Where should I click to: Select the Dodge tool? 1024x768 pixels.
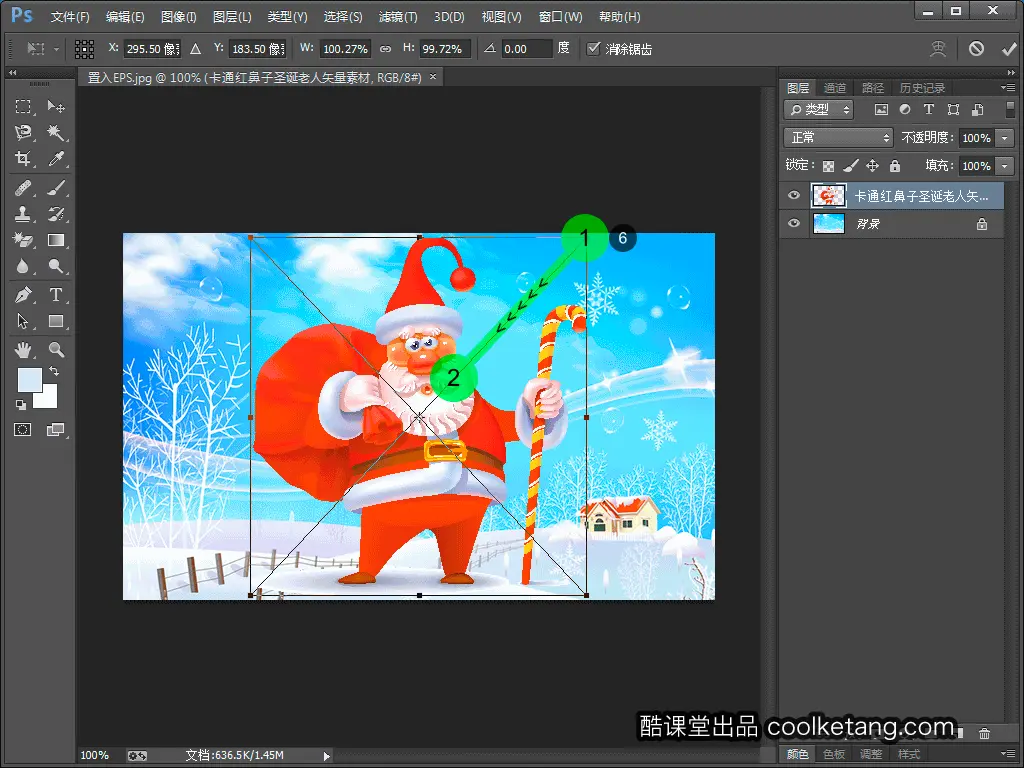click(x=56, y=266)
